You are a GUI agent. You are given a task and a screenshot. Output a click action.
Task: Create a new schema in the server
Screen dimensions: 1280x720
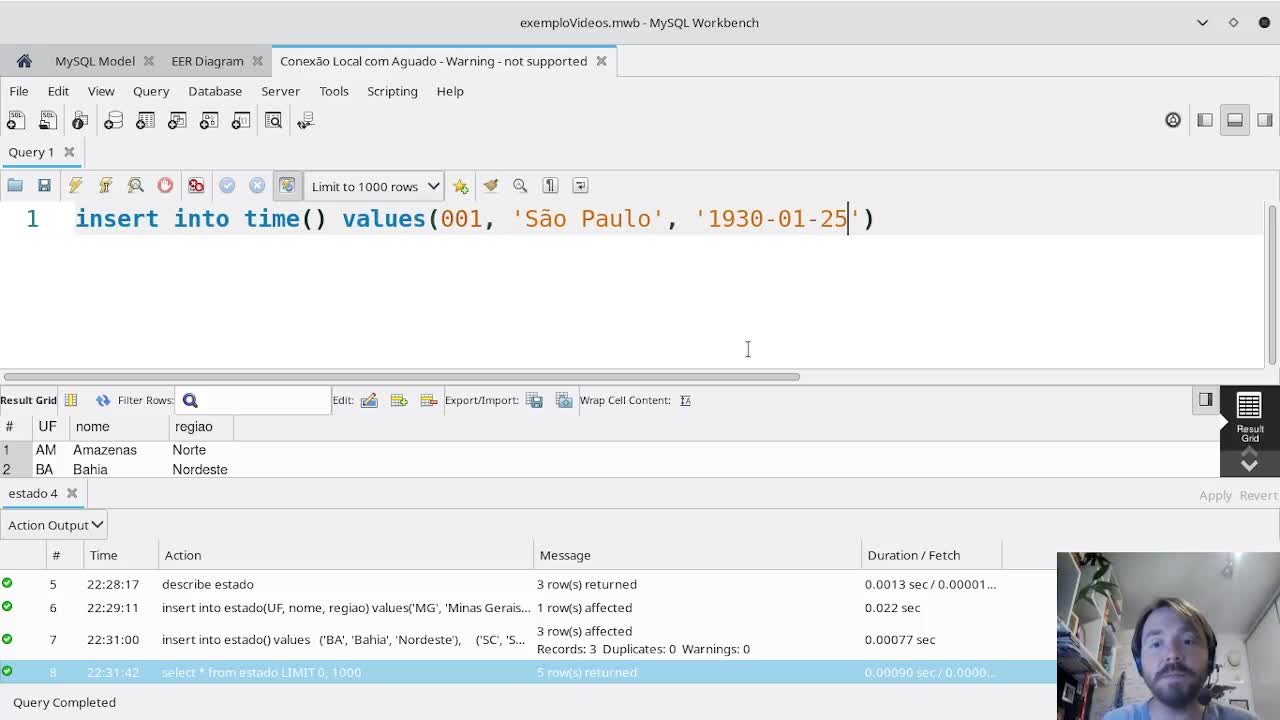(113, 120)
